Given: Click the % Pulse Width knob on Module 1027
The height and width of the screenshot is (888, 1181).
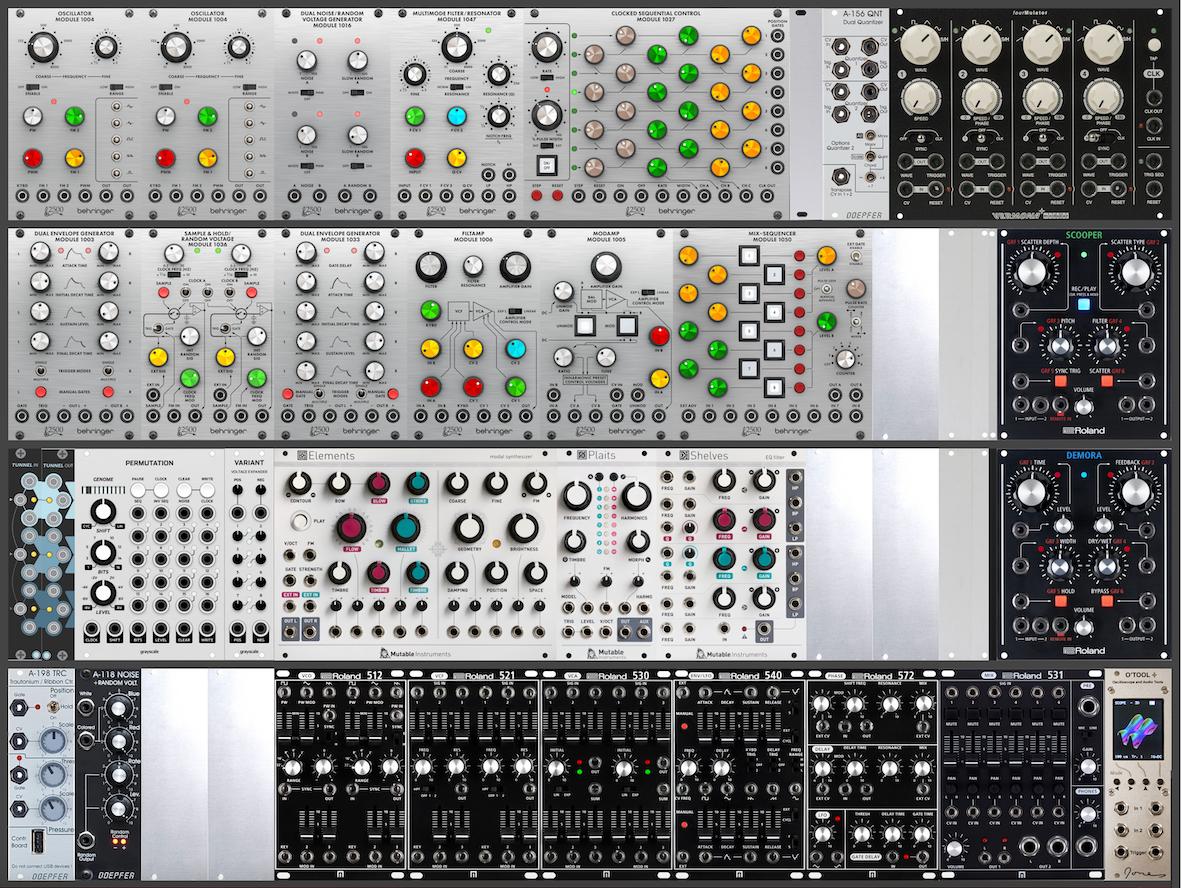Looking at the screenshot, I should point(546,116).
